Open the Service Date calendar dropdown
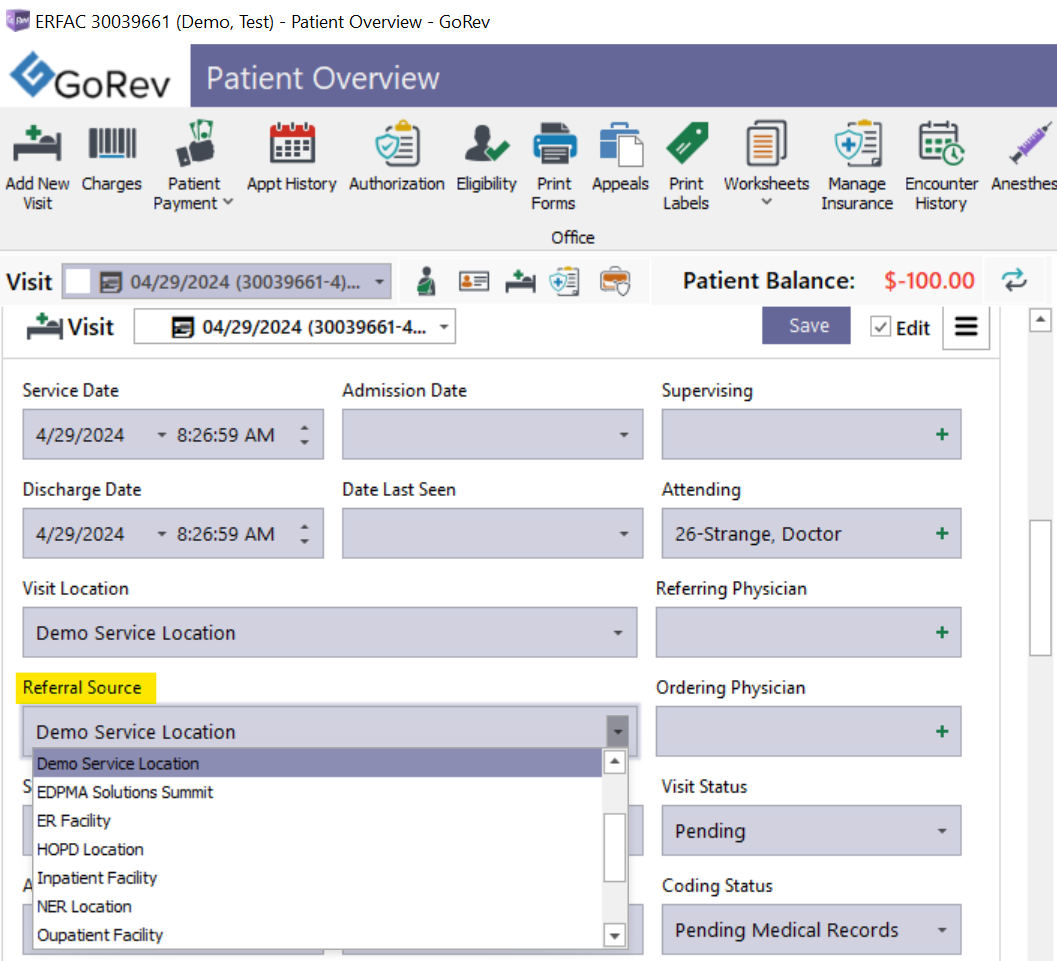The image size is (1057, 961). 162,435
